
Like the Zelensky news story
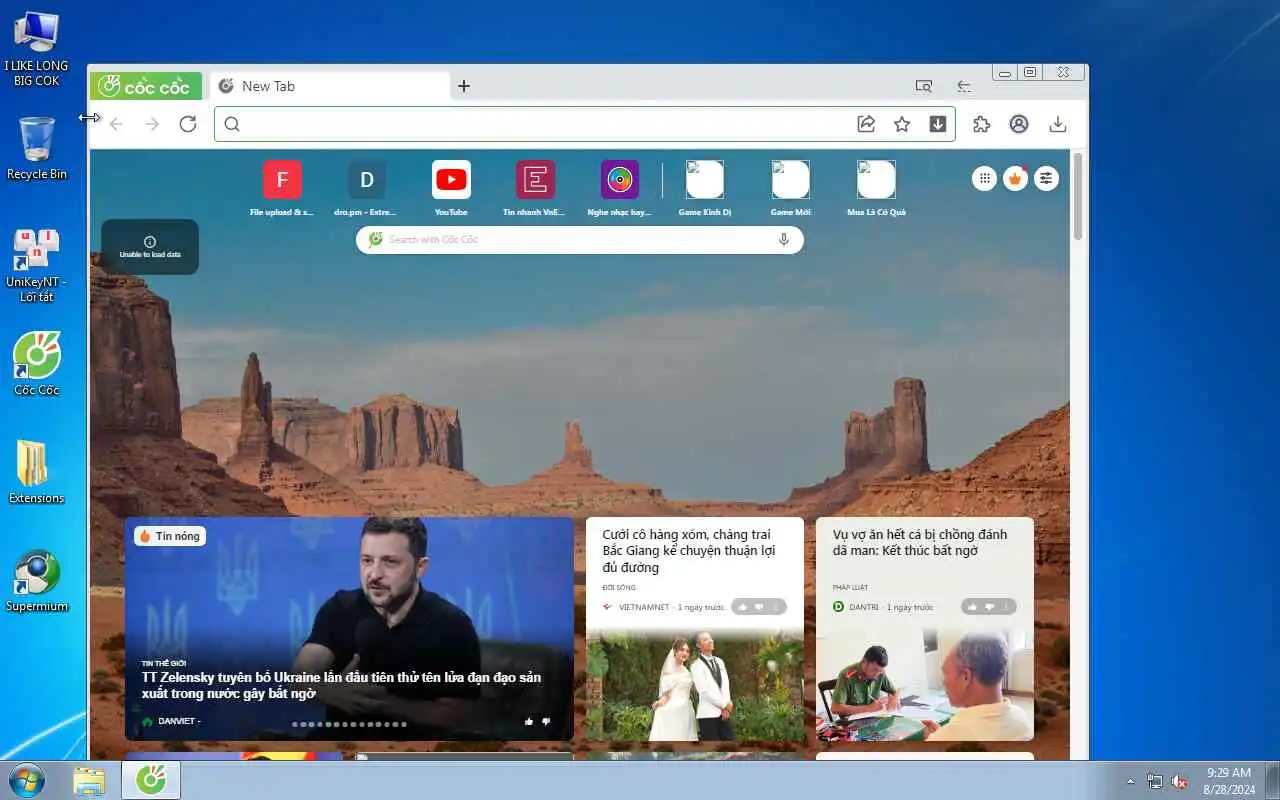(x=529, y=721)
